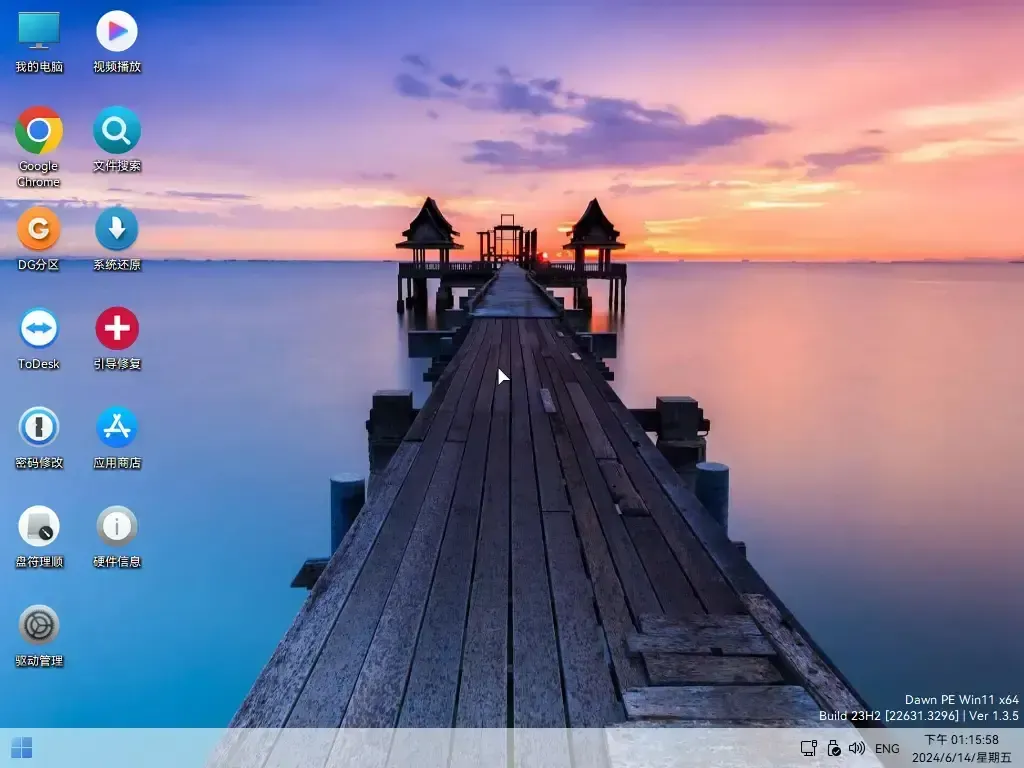Image resolution: width=1024 pixels, height=768 pixels.
Task: Open Google Chrome browser
Action: 38,133
